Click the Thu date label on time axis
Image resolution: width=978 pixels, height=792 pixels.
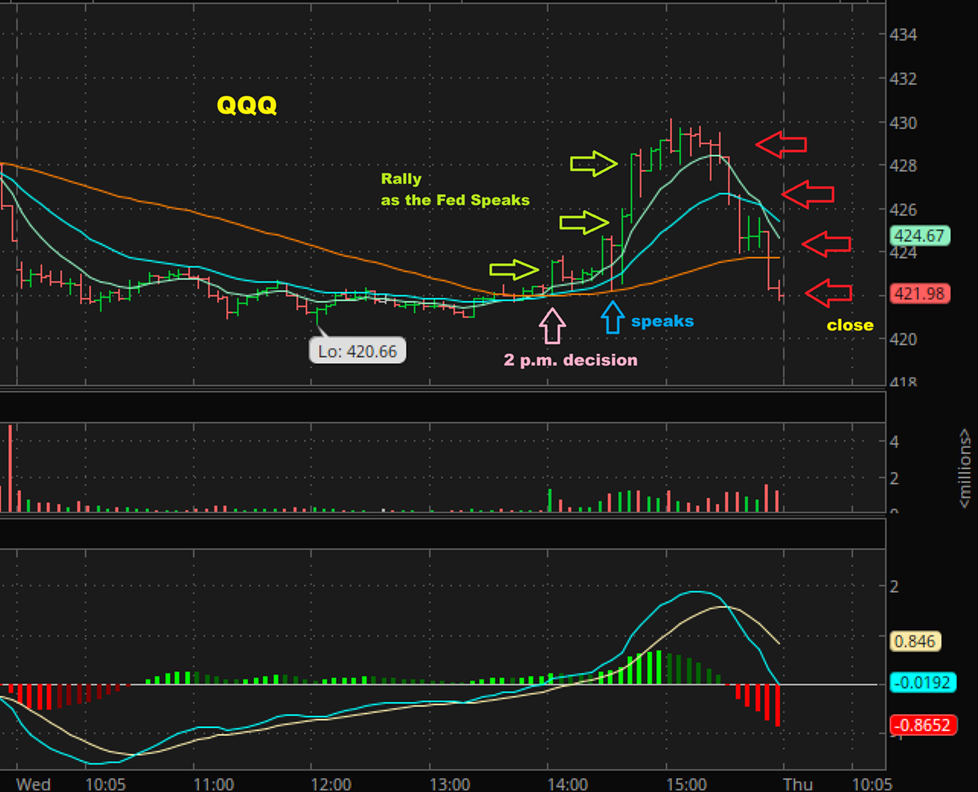(798, 784)
